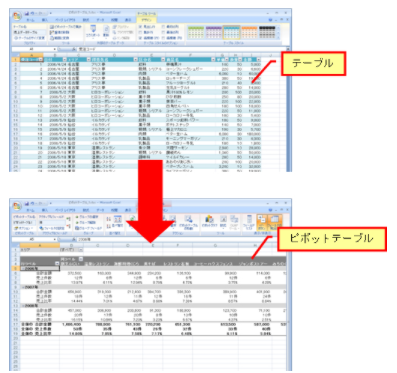Viewport: 397px width, 373px height.
Task: Click the ascending sort icon in bottom window
Action: (x=109, y=219)
